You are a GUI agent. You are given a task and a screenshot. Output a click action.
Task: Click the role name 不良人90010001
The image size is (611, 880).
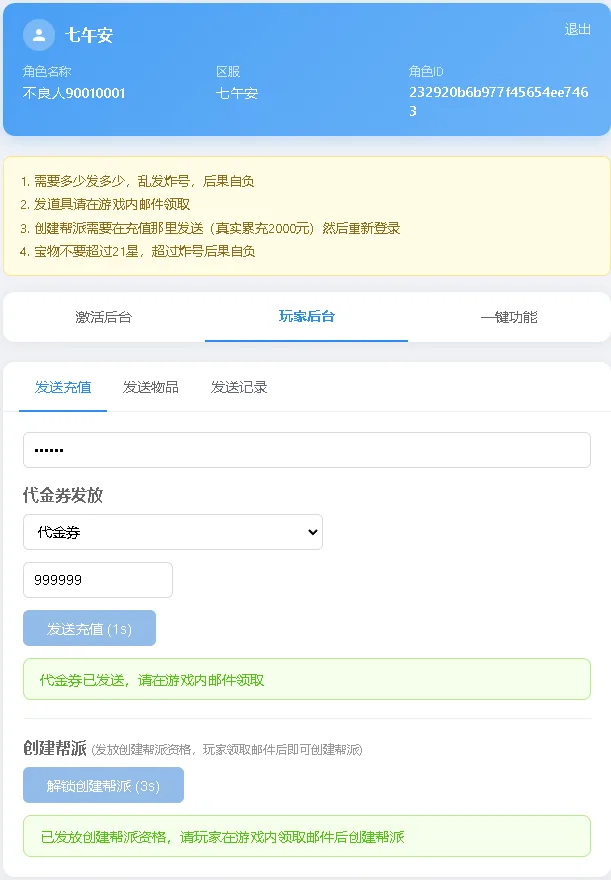tap(73, 93)
